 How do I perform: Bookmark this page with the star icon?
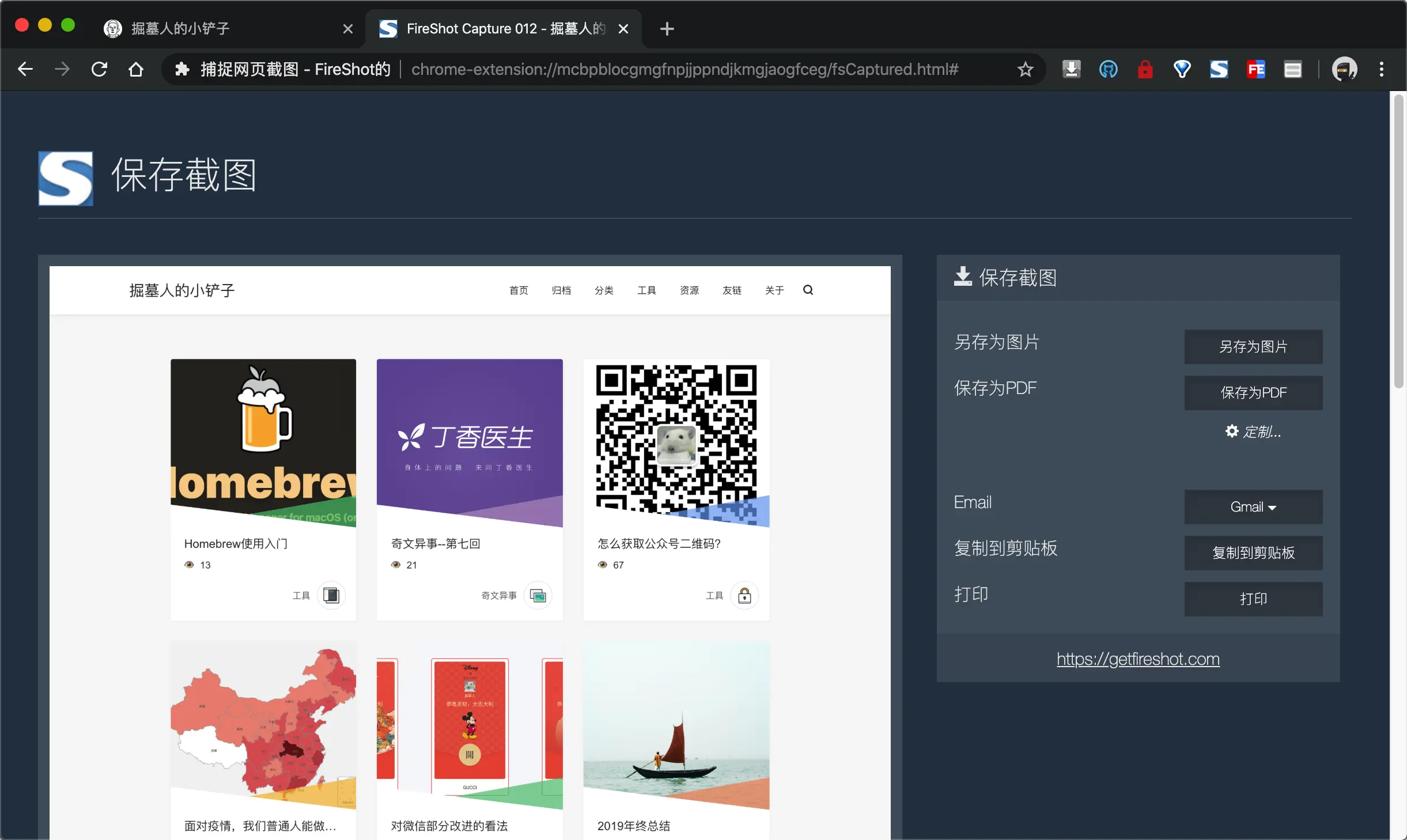pos(1025,70)
